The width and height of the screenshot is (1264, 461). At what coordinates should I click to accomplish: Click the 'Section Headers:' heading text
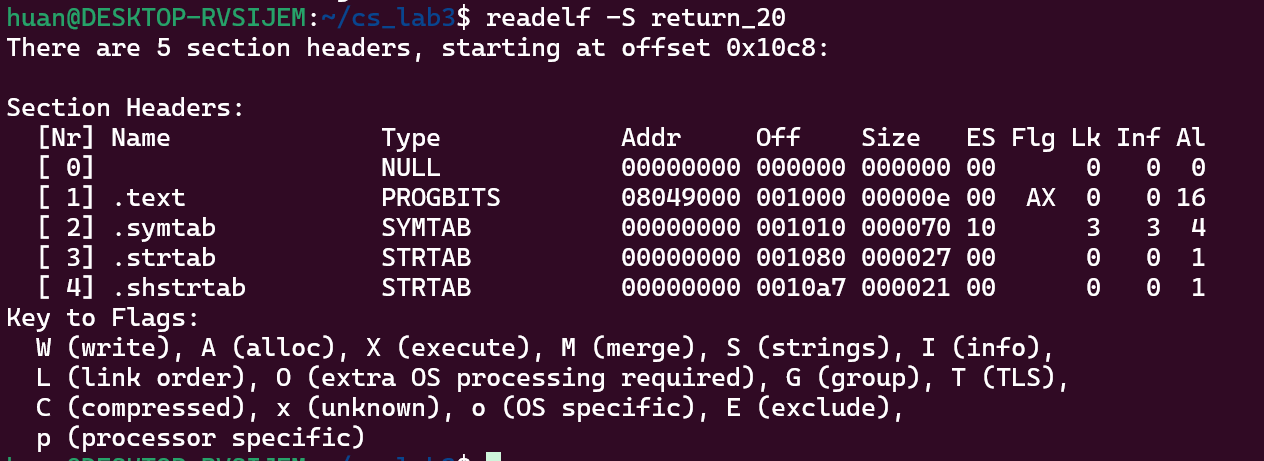126,108
